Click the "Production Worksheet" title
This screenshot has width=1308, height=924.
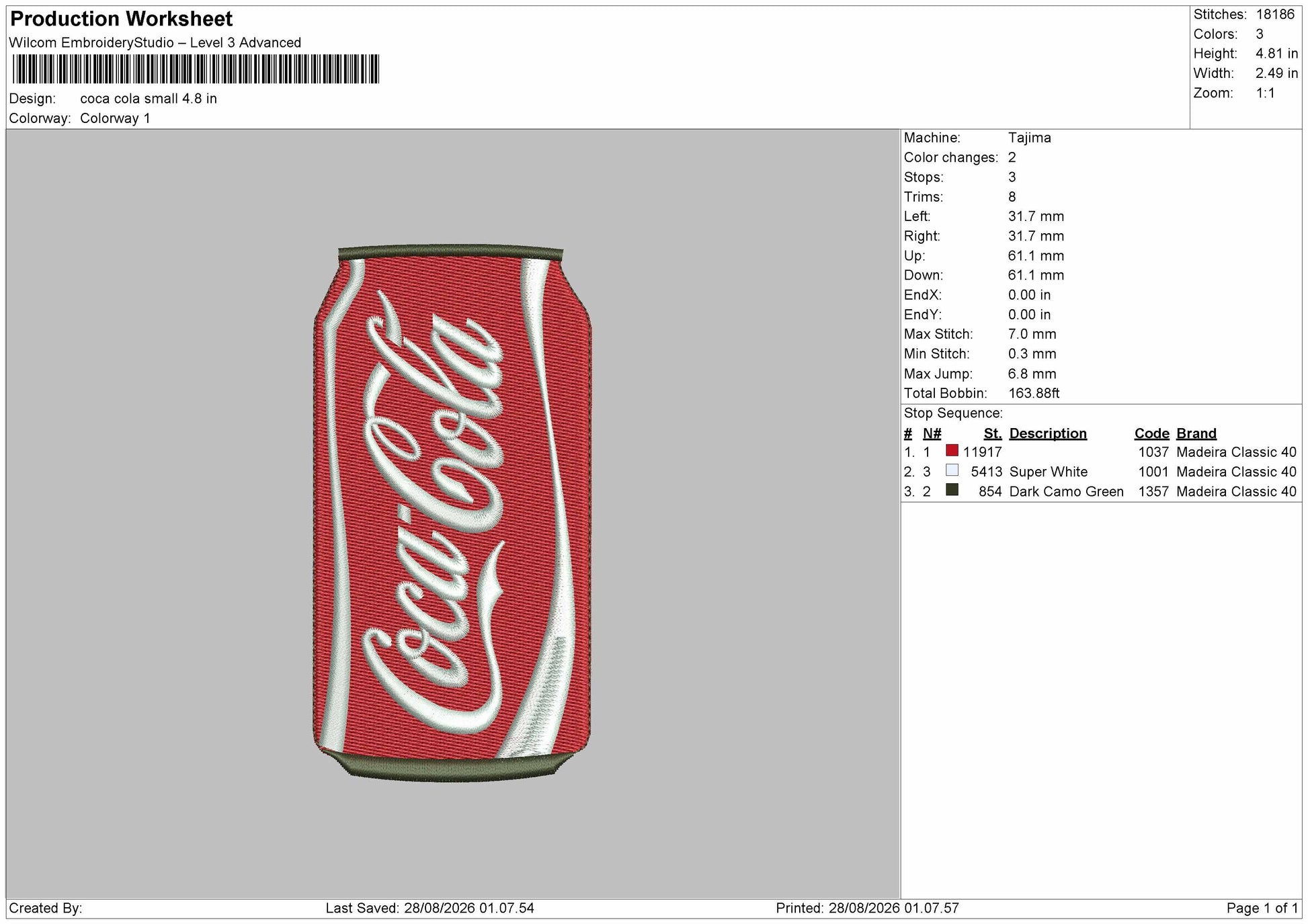[122, 19]
